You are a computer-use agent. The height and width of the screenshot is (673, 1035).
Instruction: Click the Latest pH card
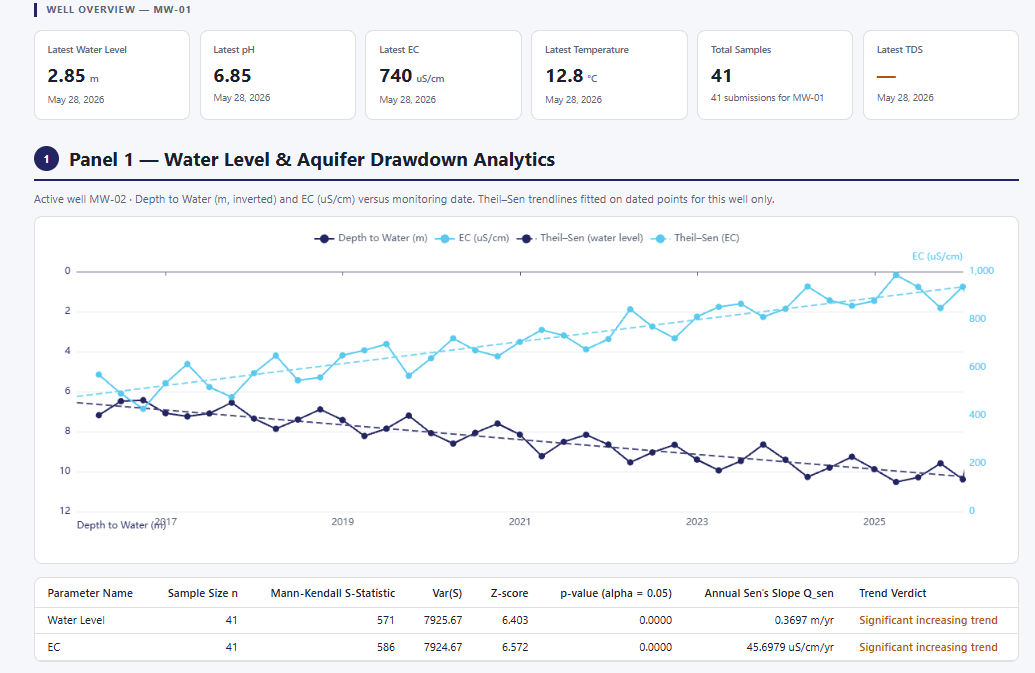tap(278, 75)
